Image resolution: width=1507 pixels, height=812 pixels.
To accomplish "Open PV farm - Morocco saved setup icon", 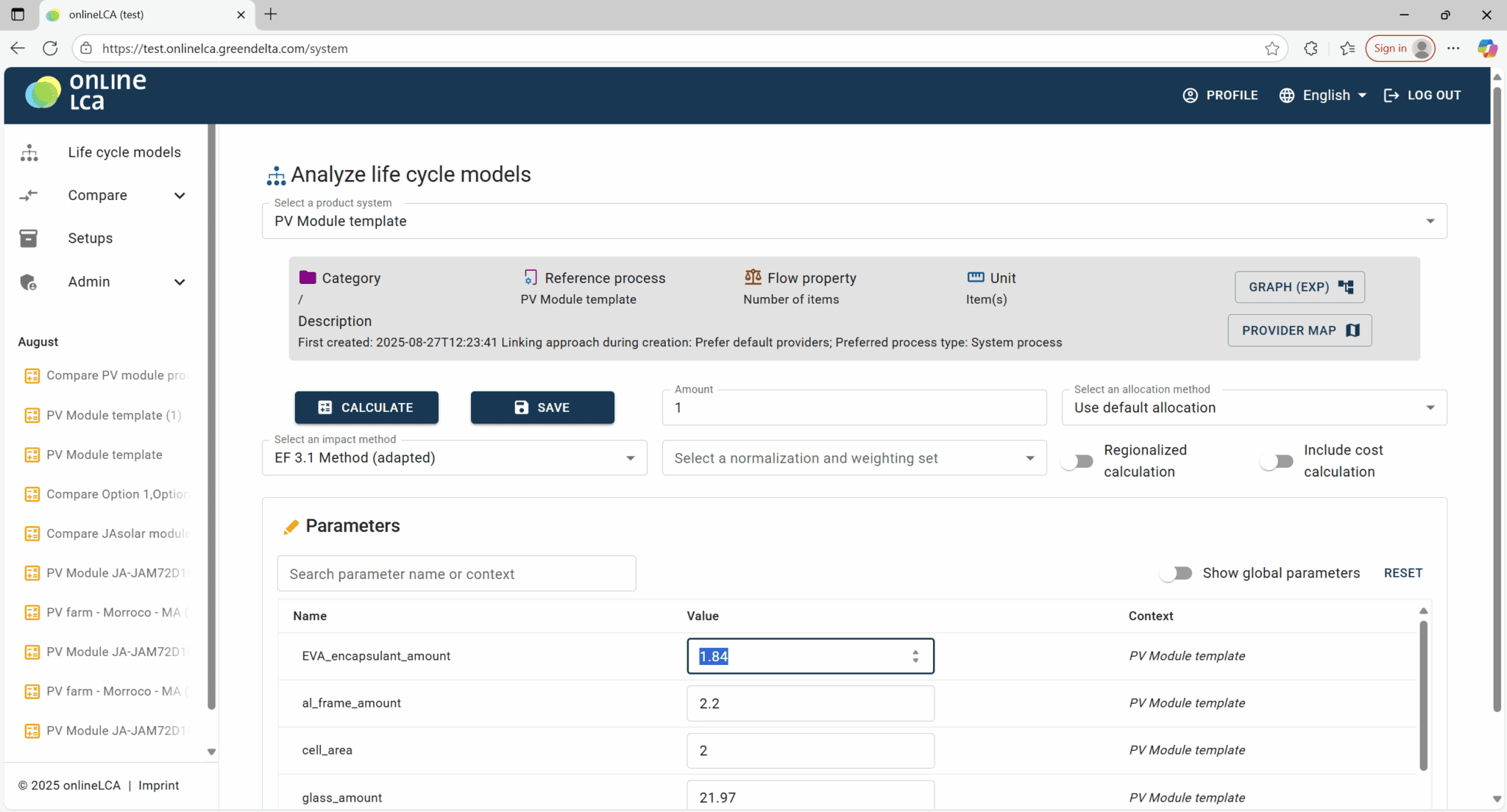I will [32, 613].
